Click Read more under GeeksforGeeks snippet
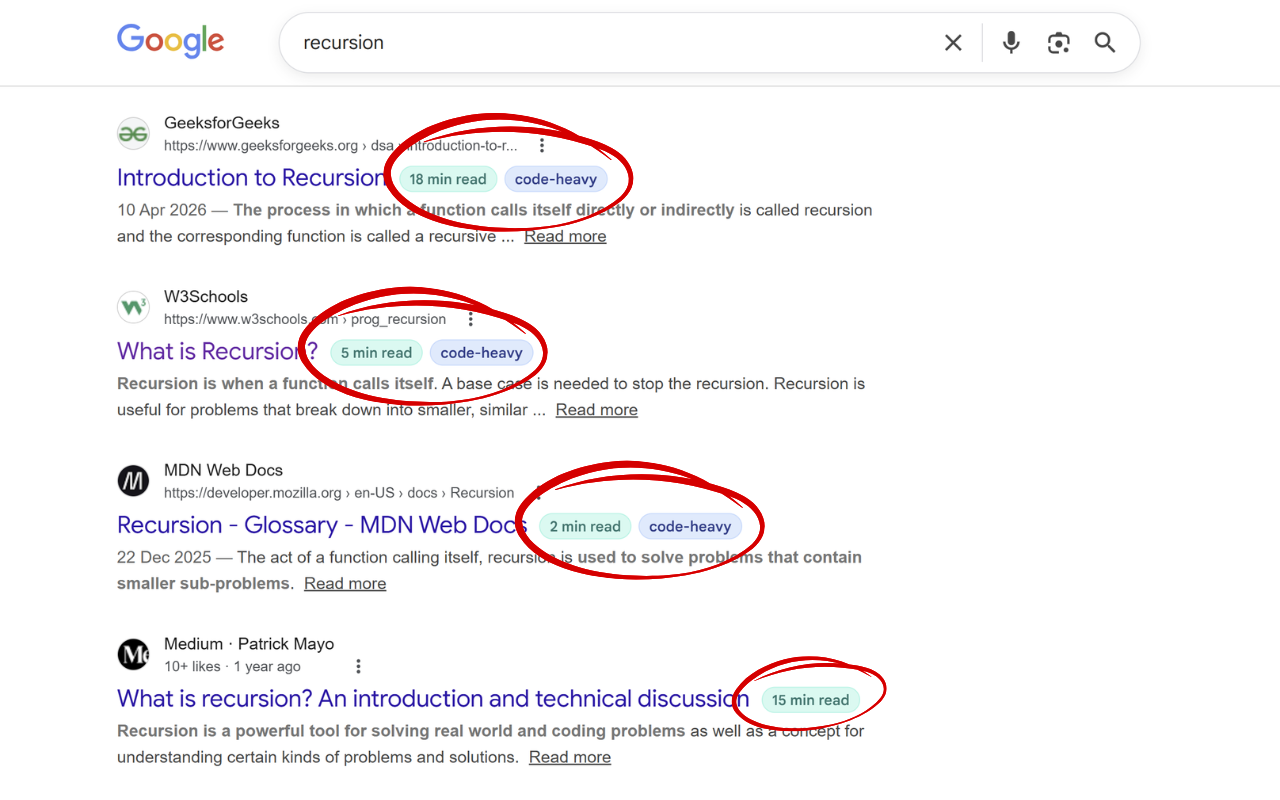 565,237
